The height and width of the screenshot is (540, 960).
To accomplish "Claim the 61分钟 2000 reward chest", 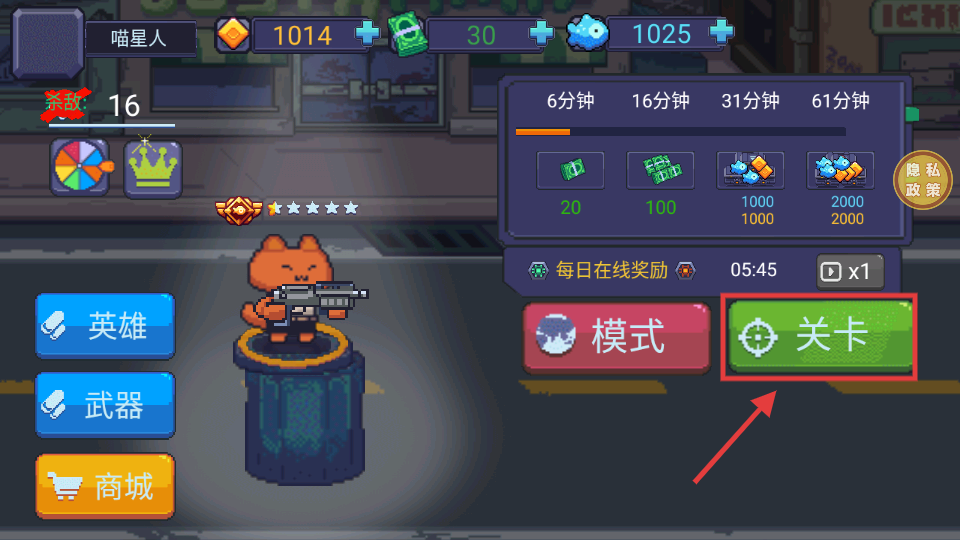I will point(840,170).
